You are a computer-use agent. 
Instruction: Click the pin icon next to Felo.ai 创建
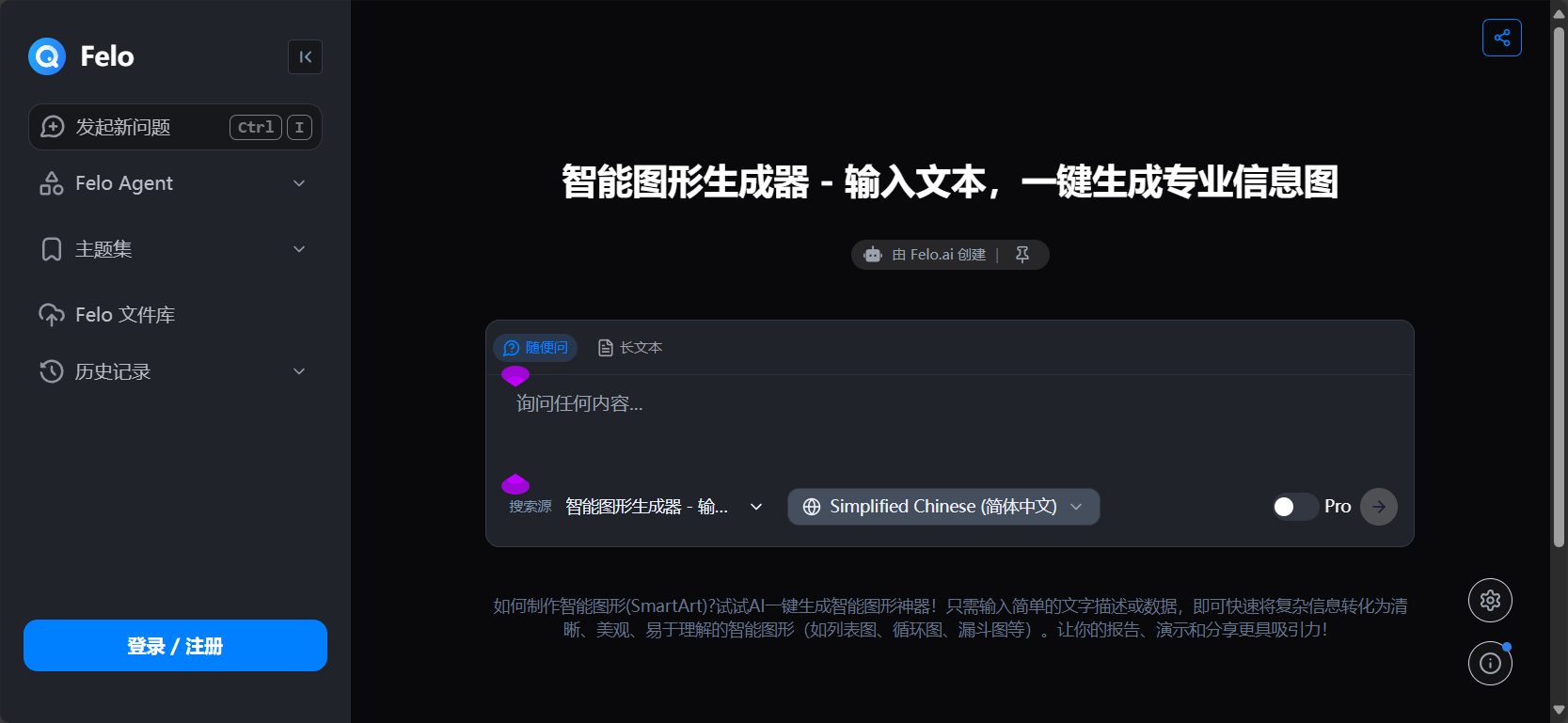tap(1022, 255)
